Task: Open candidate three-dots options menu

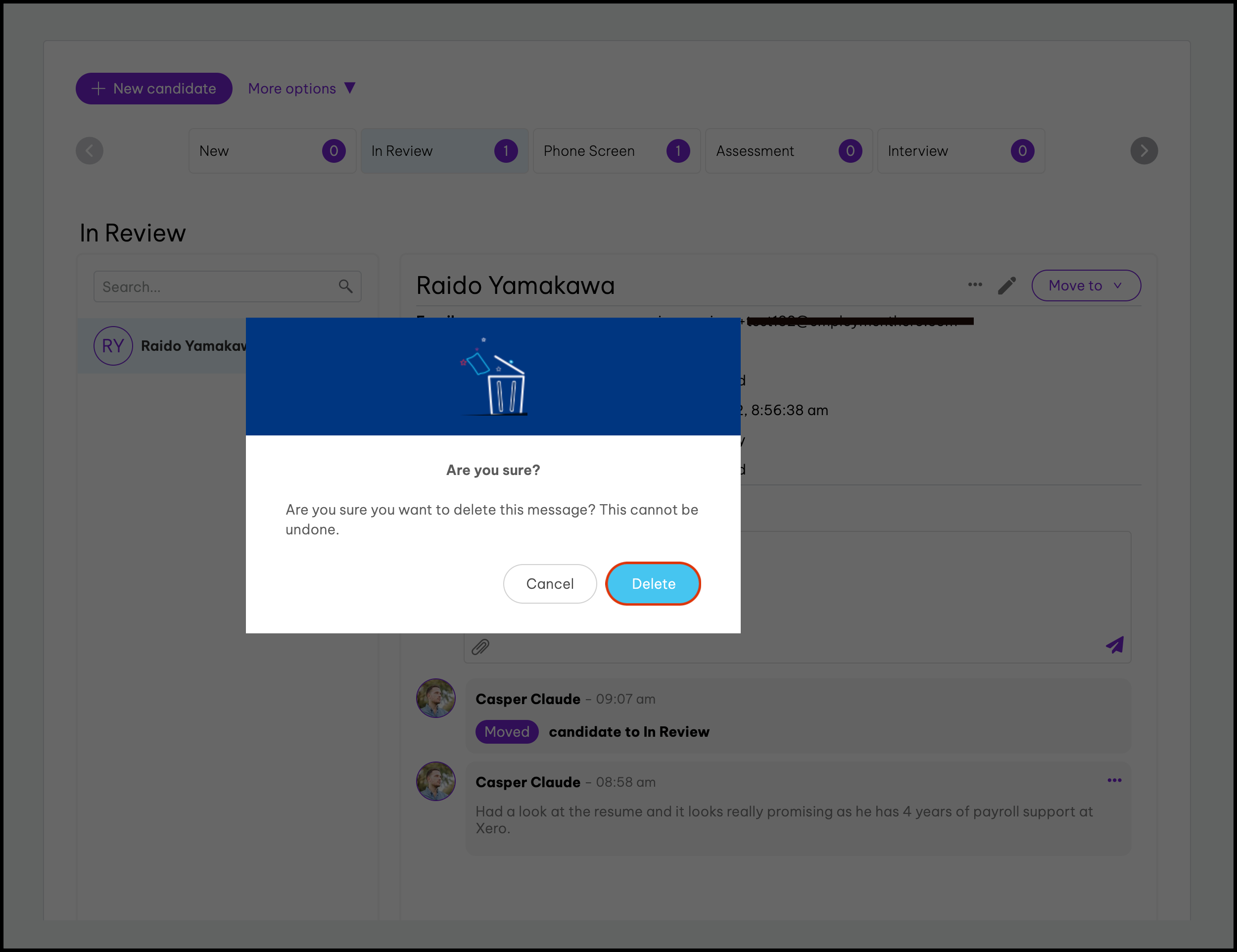Action: 975,285
